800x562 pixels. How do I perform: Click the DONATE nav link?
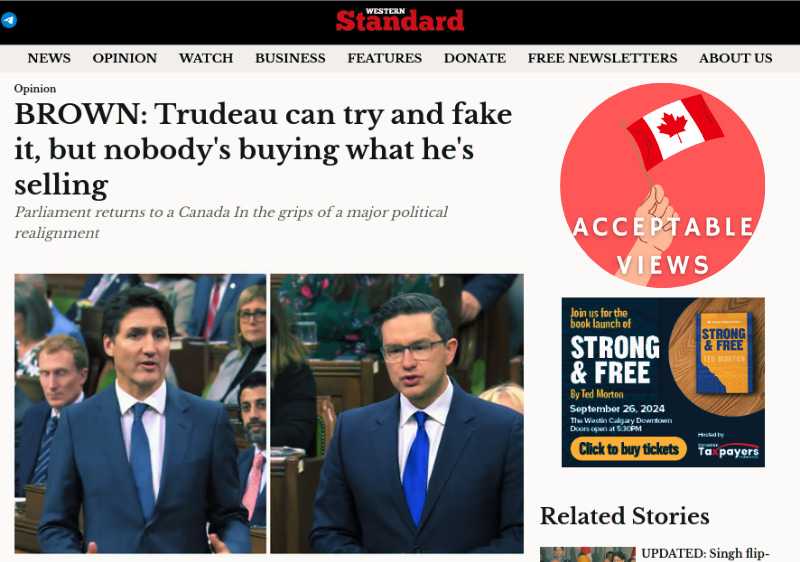point(474,58)
